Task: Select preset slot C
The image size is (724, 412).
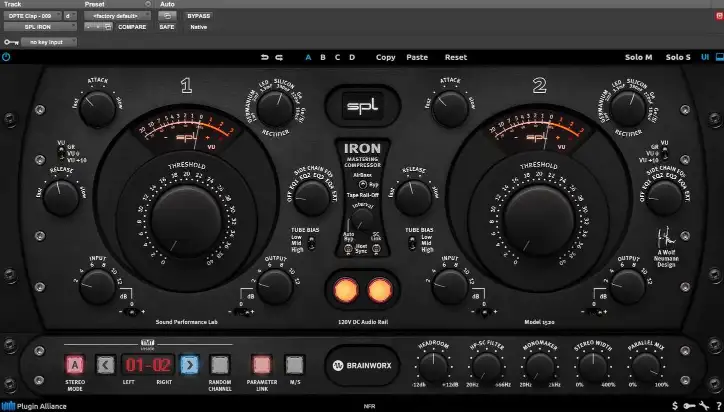Action: [338, 57]
